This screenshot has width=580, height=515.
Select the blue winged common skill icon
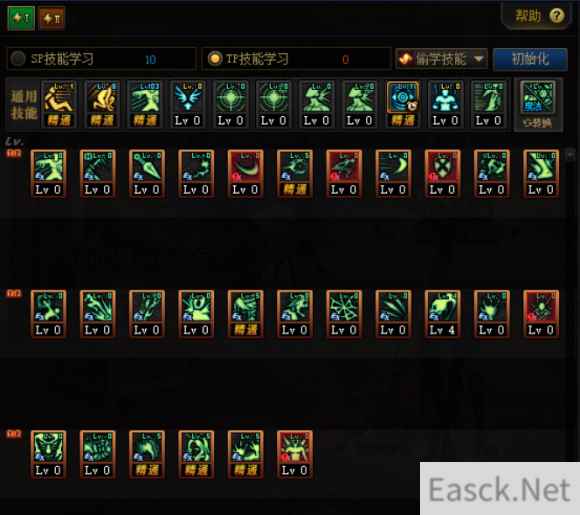coord(188,104)
